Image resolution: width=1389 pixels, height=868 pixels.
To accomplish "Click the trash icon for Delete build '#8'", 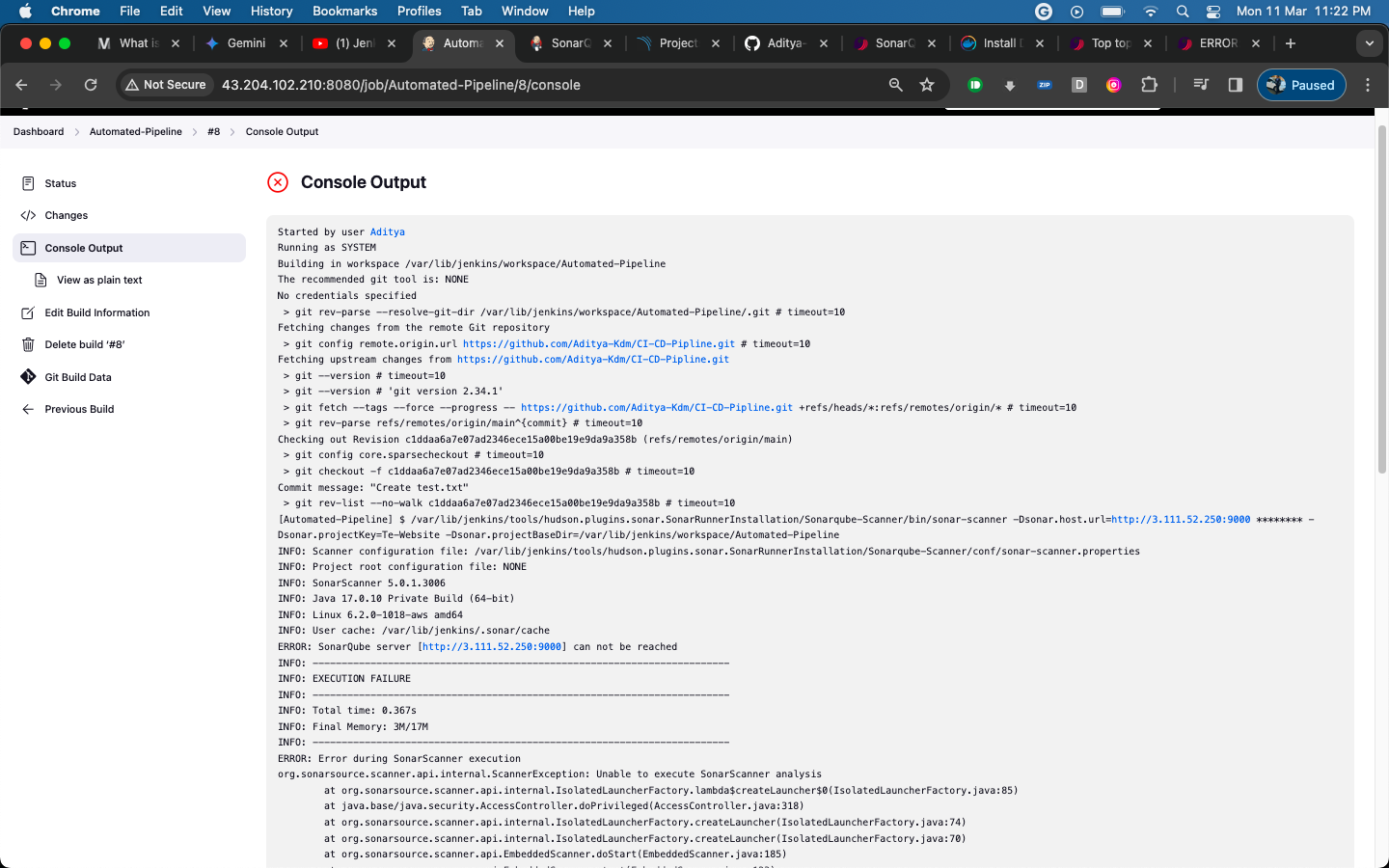I will point(28,344).
